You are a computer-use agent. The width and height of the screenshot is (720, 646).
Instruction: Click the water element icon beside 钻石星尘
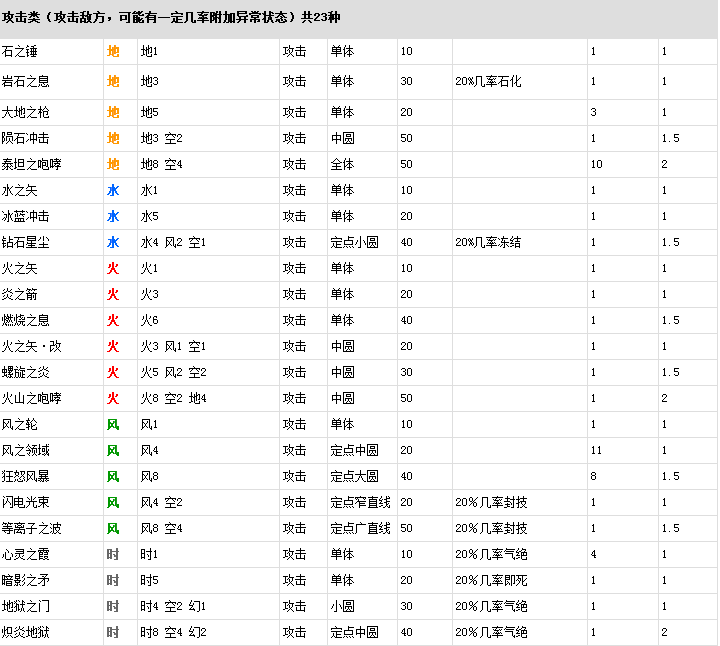point(113,242)
